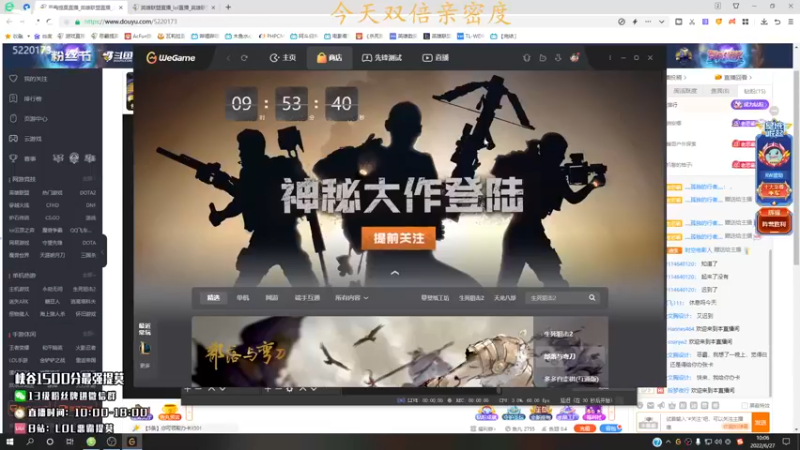Image resolution: width=800 pixels, height=450 pixels.
Task: Open the CFHD category link
Action: [53, 205]
